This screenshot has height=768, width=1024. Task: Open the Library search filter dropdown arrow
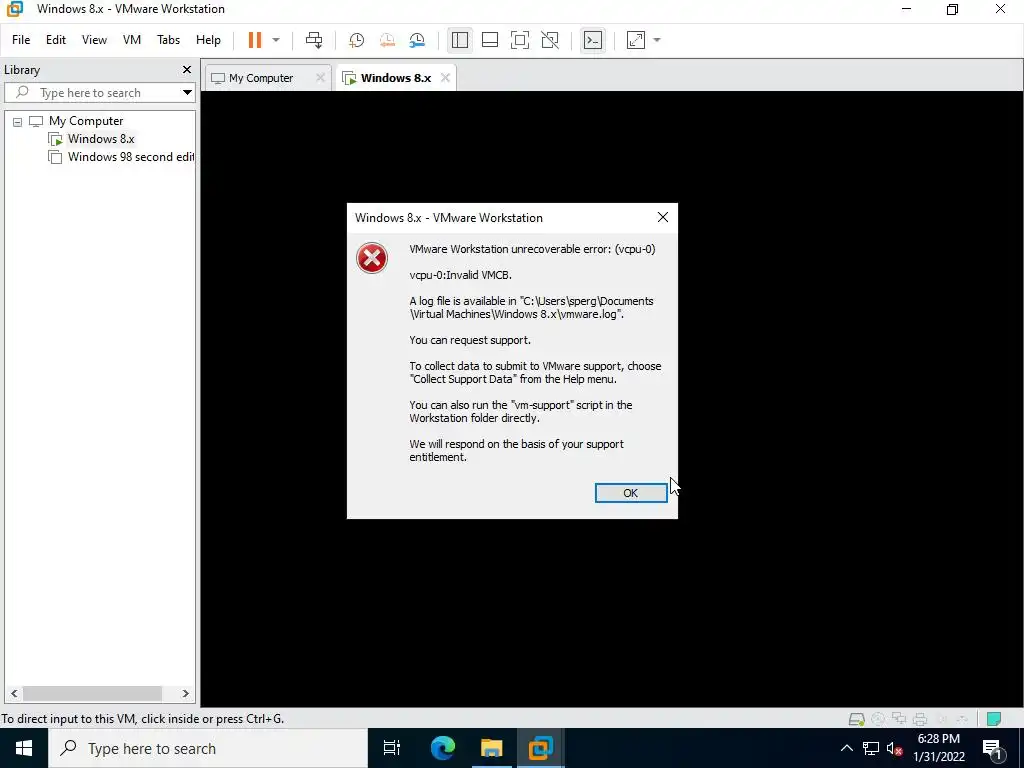(187, 93)
